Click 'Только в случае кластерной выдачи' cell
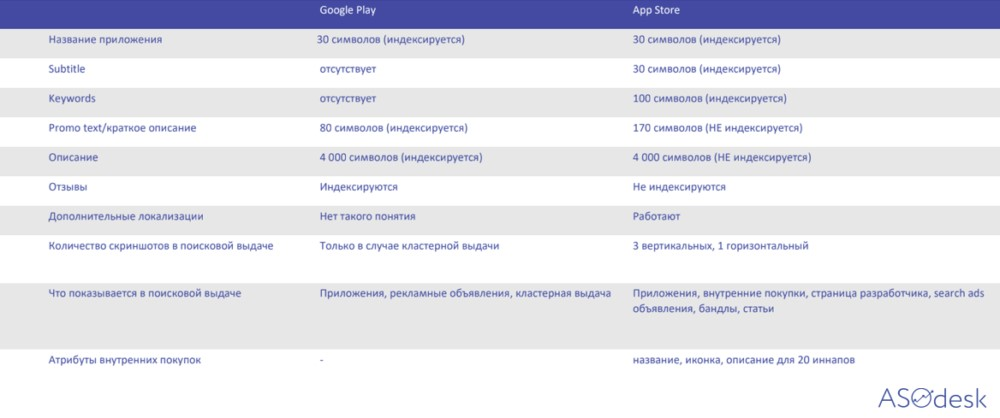 409,246
